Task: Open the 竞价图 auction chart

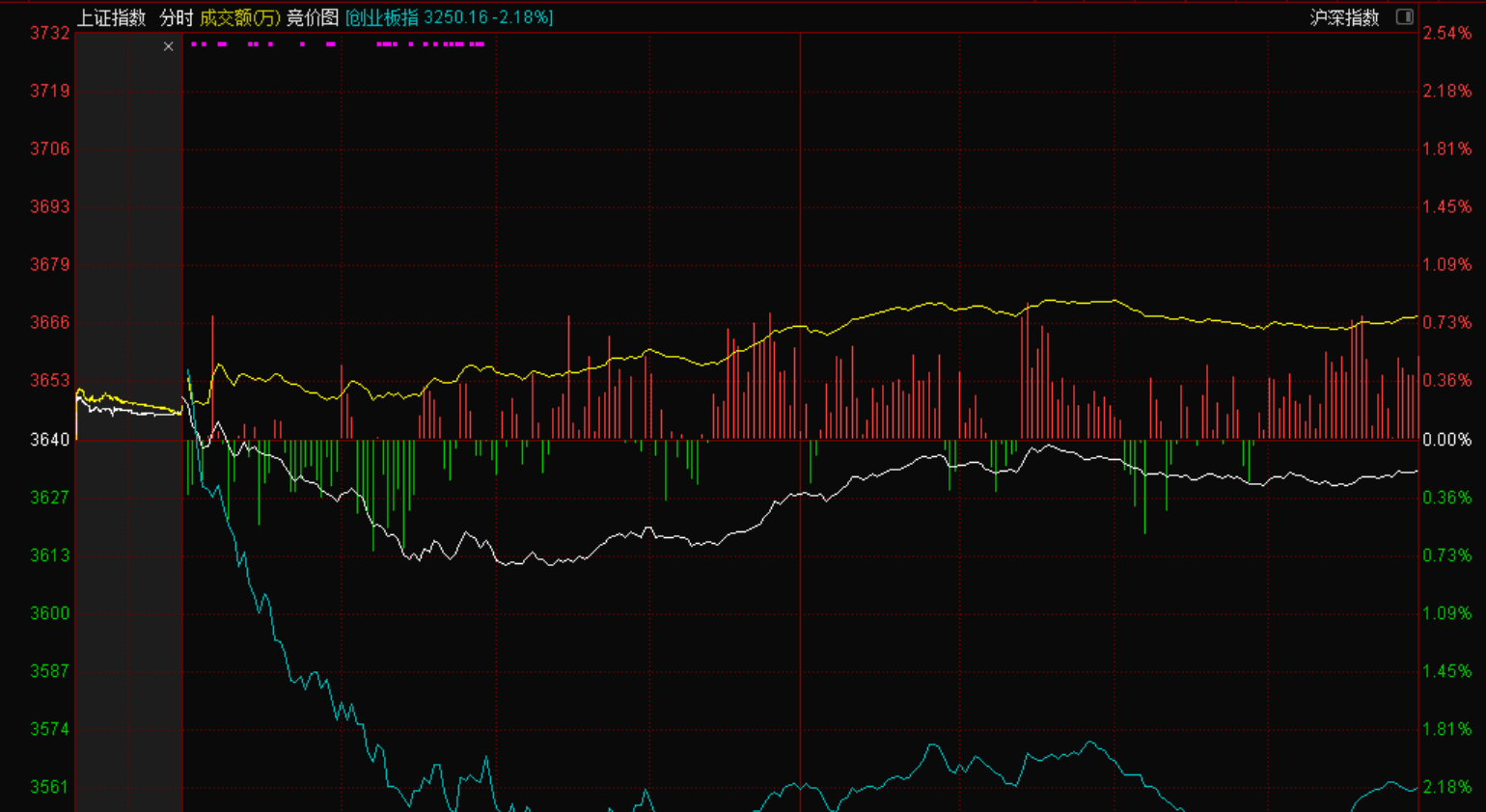Action: (x=313, y=17)
